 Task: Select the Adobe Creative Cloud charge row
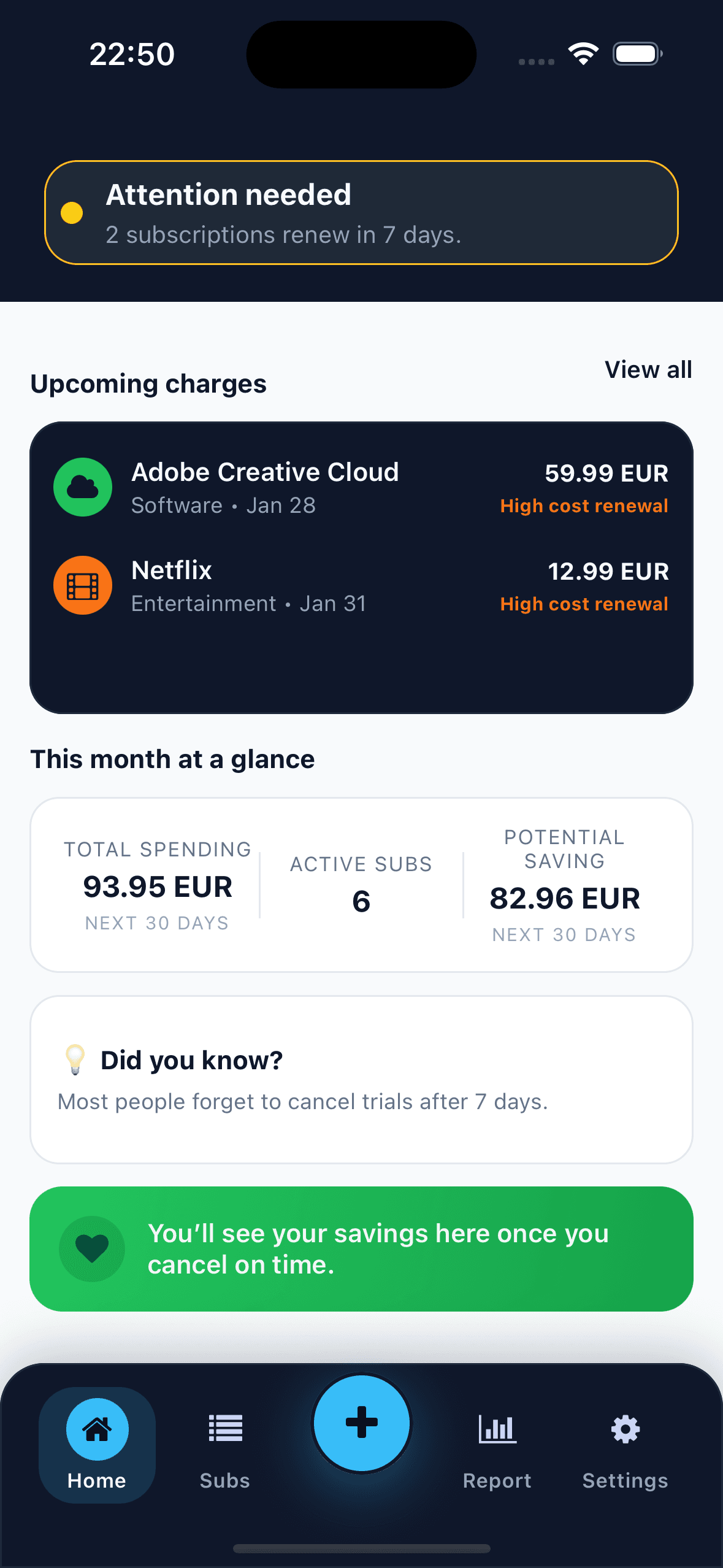pyautogui.click(x=361, y=488)
